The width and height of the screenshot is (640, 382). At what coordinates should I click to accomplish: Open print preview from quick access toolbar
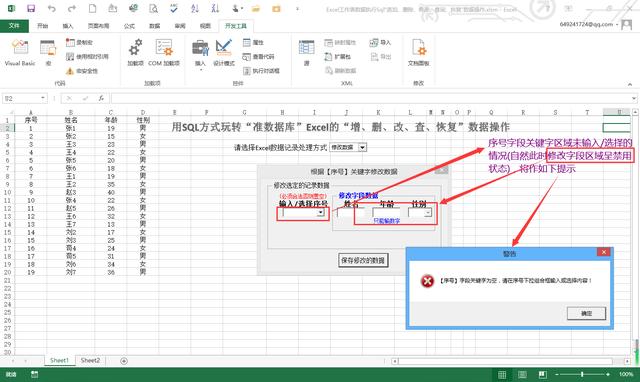click(153, 8)
